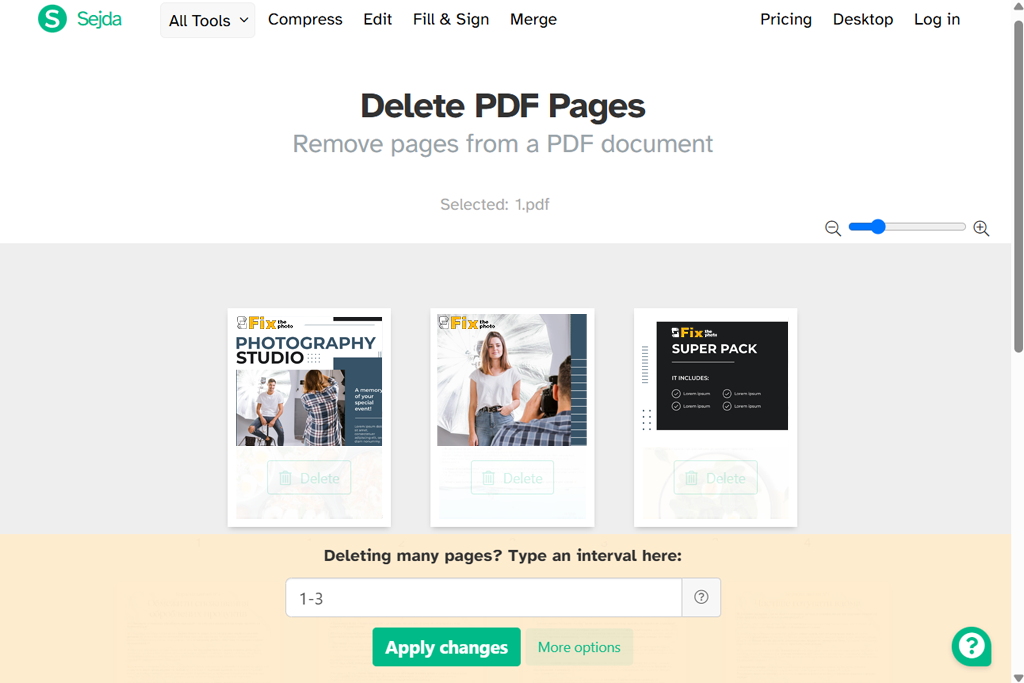Open the Merge tool link

tap(533, 20)
